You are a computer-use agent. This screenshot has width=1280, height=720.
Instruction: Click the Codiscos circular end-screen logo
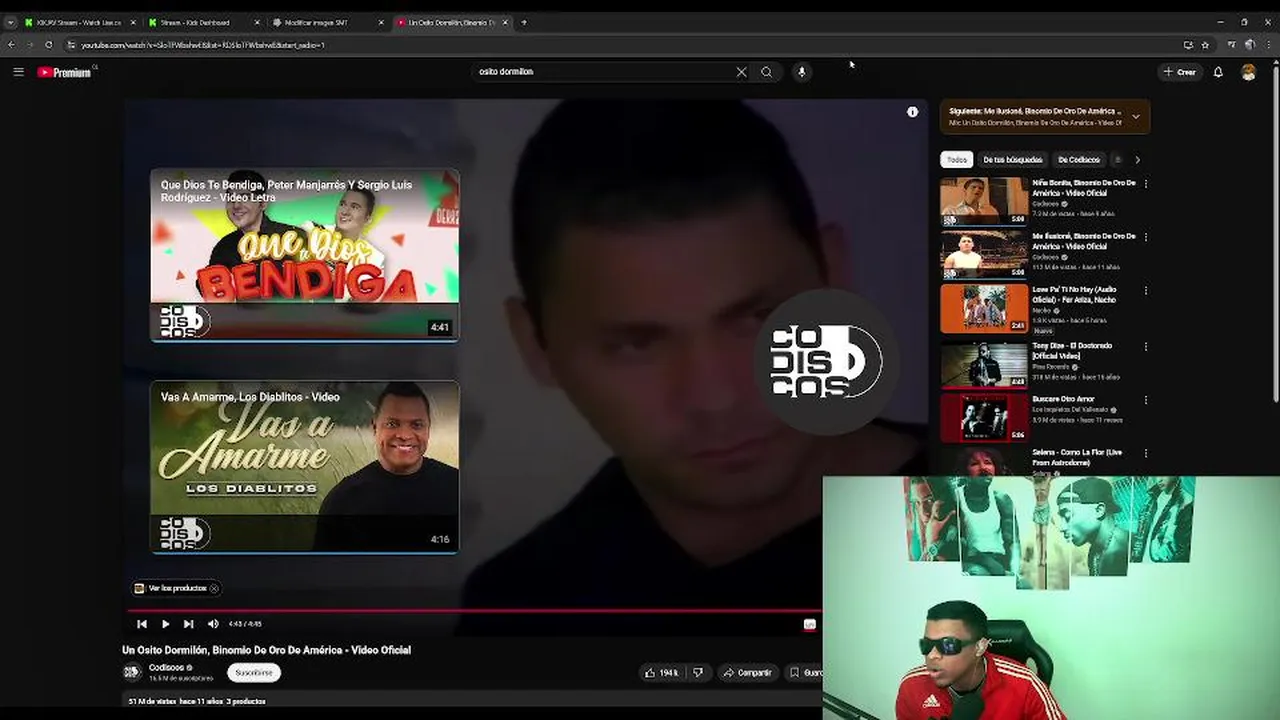coord(826,361)
